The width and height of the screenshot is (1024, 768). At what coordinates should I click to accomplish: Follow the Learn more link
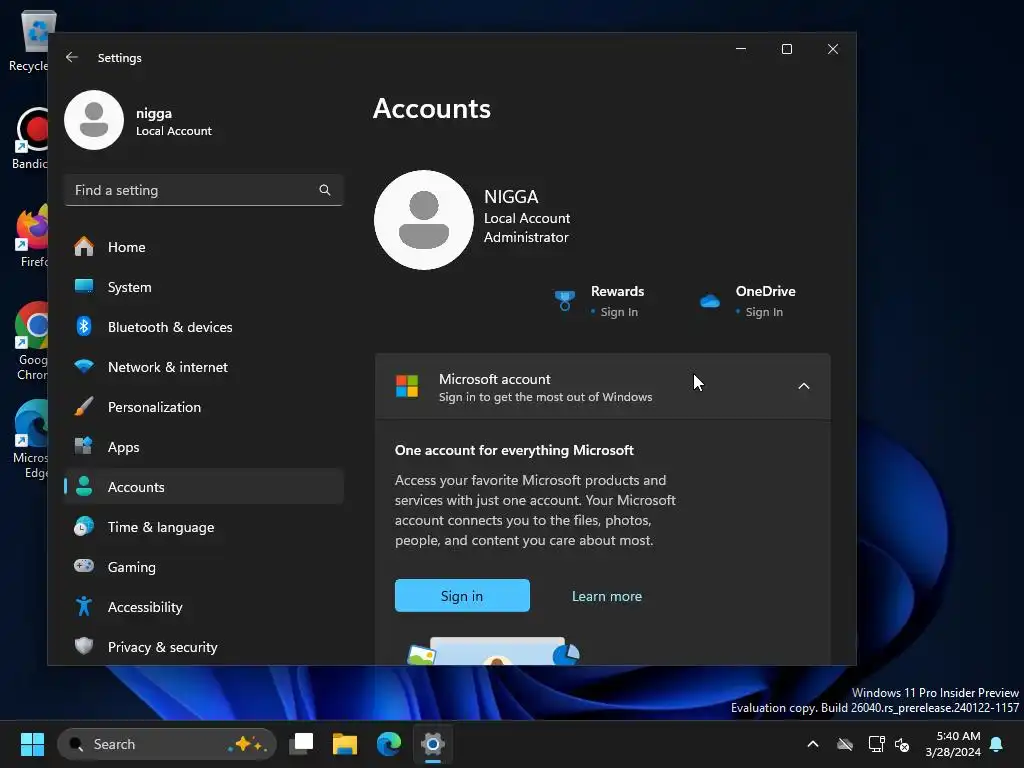[x=607, y=596]
